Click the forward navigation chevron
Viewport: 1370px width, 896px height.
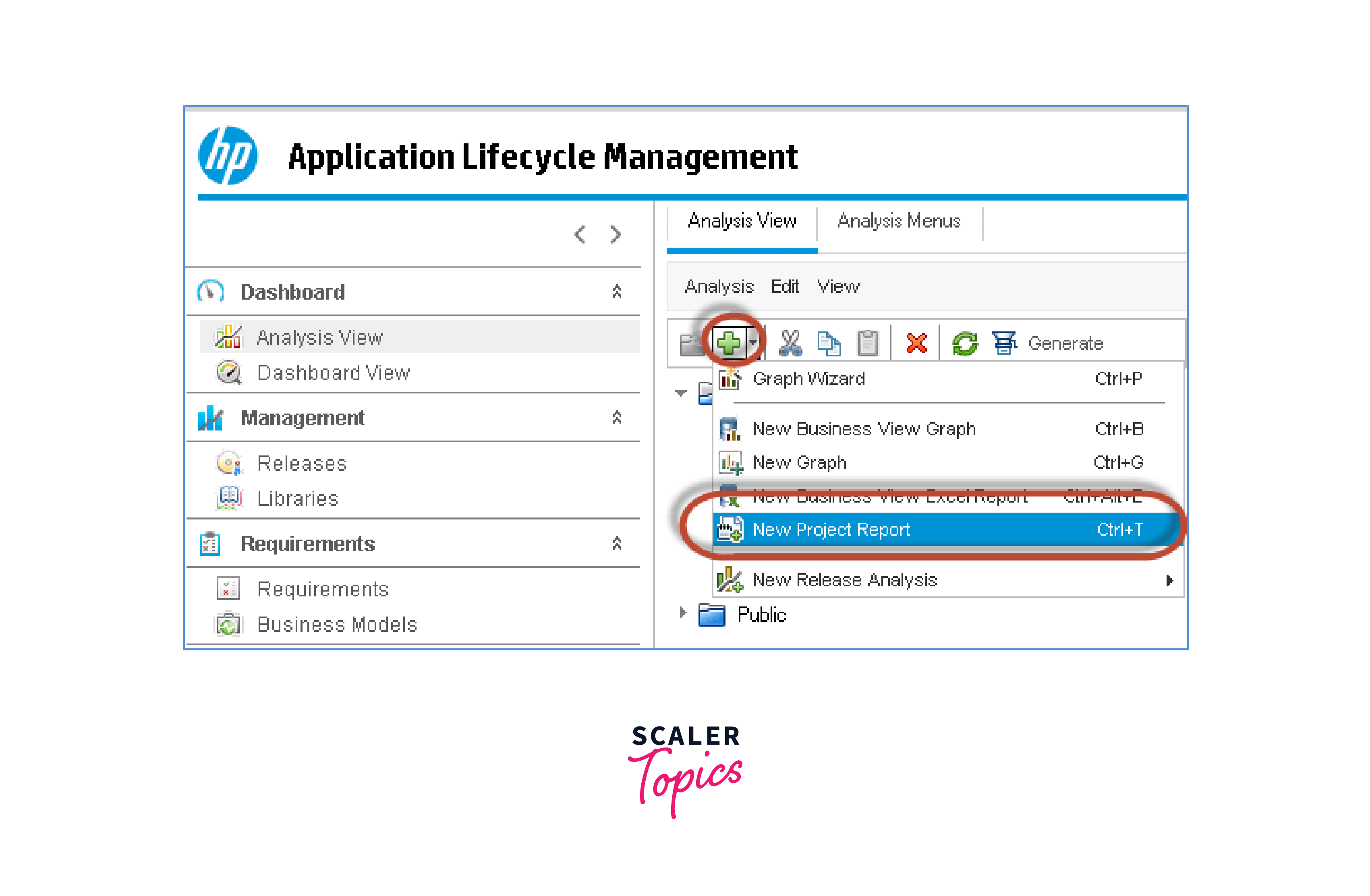pyautogui.click(x=616, y=234)
